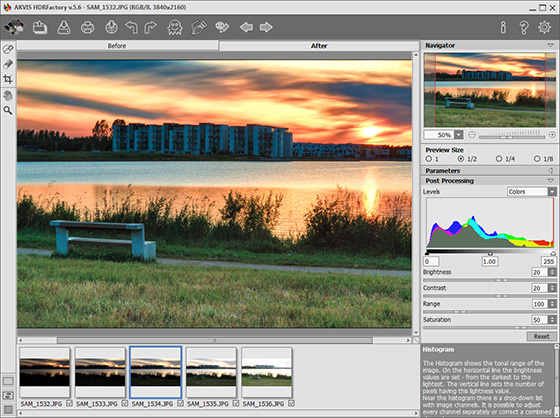Select the SAM_1534.JPG thumbnail
Image resolution: width=560 pixels, height=418 pixels.
click(156, 372)
